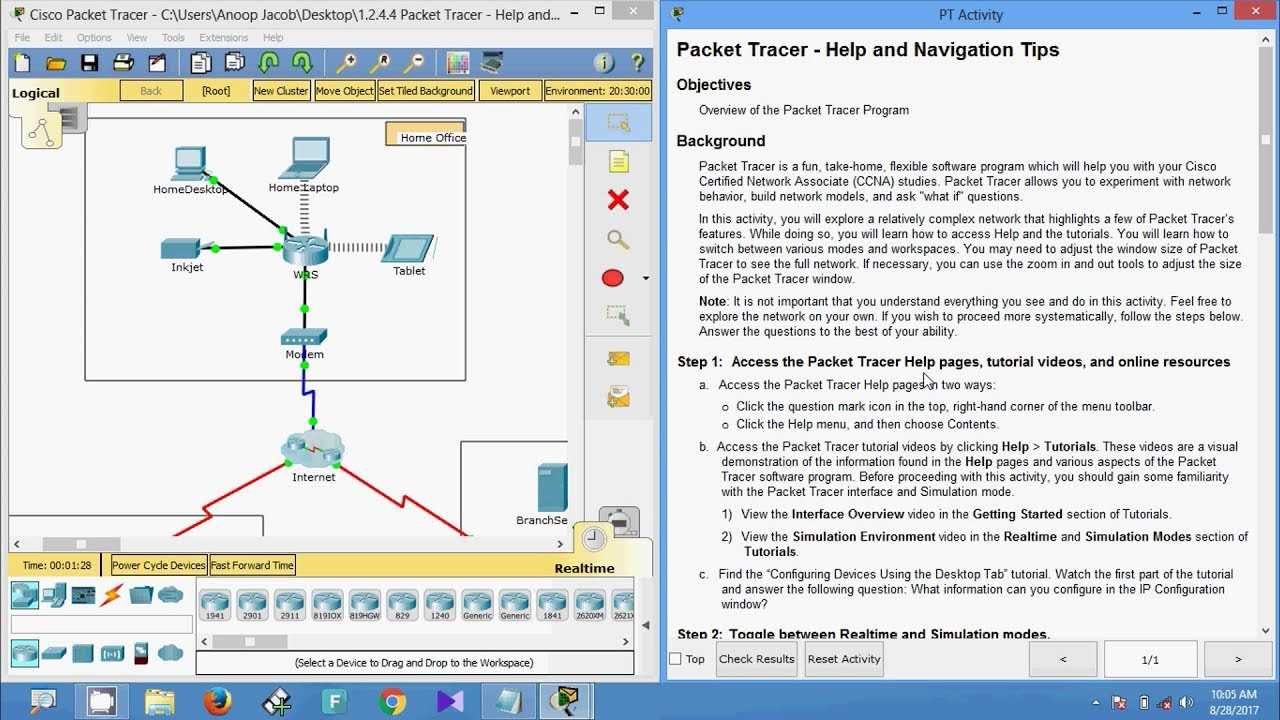Click the Power Cycle Devices button
Screen dimensions: 1280x720
158,565
